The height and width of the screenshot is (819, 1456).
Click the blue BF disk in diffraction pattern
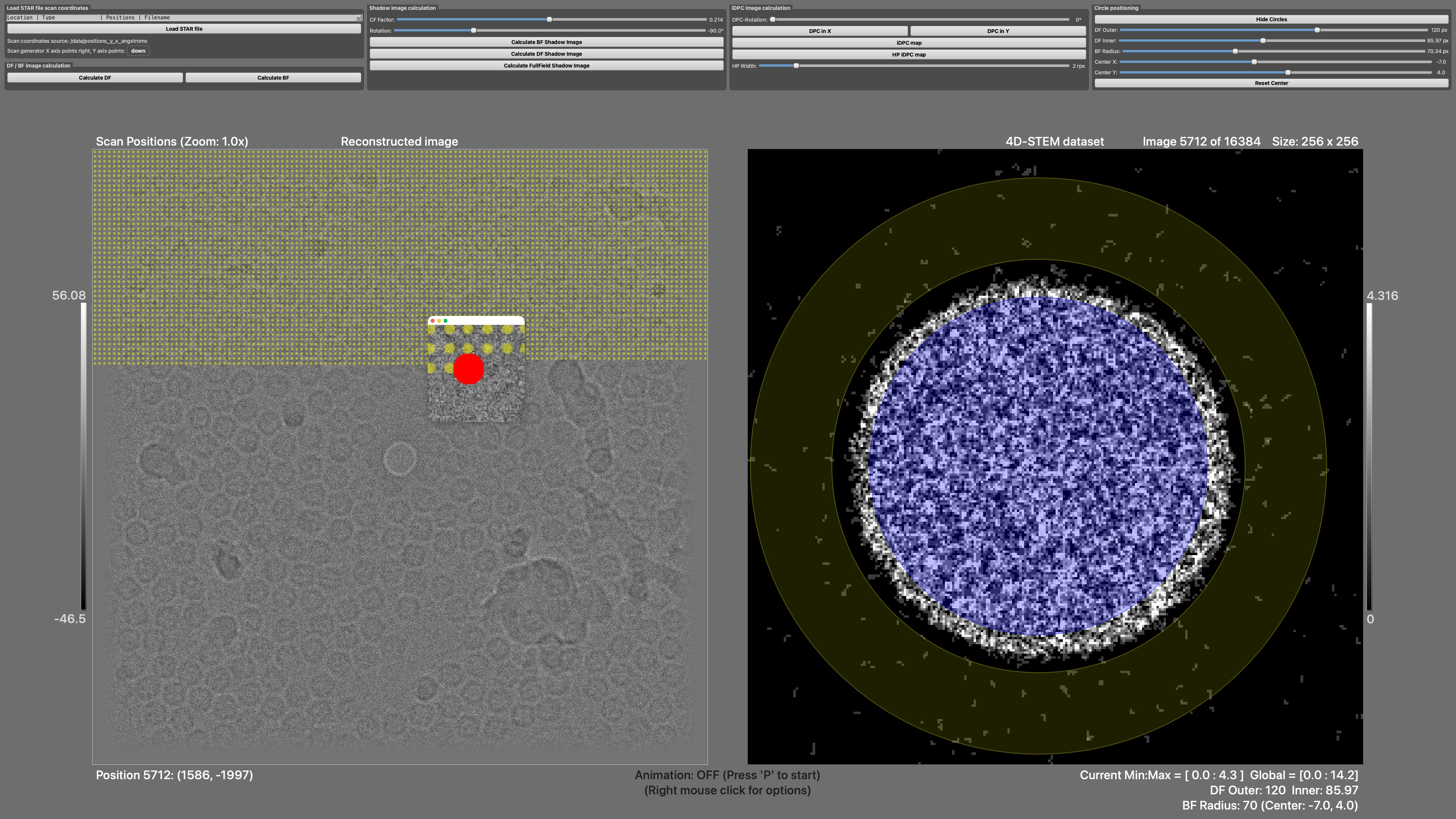[x=1038, y=466]
